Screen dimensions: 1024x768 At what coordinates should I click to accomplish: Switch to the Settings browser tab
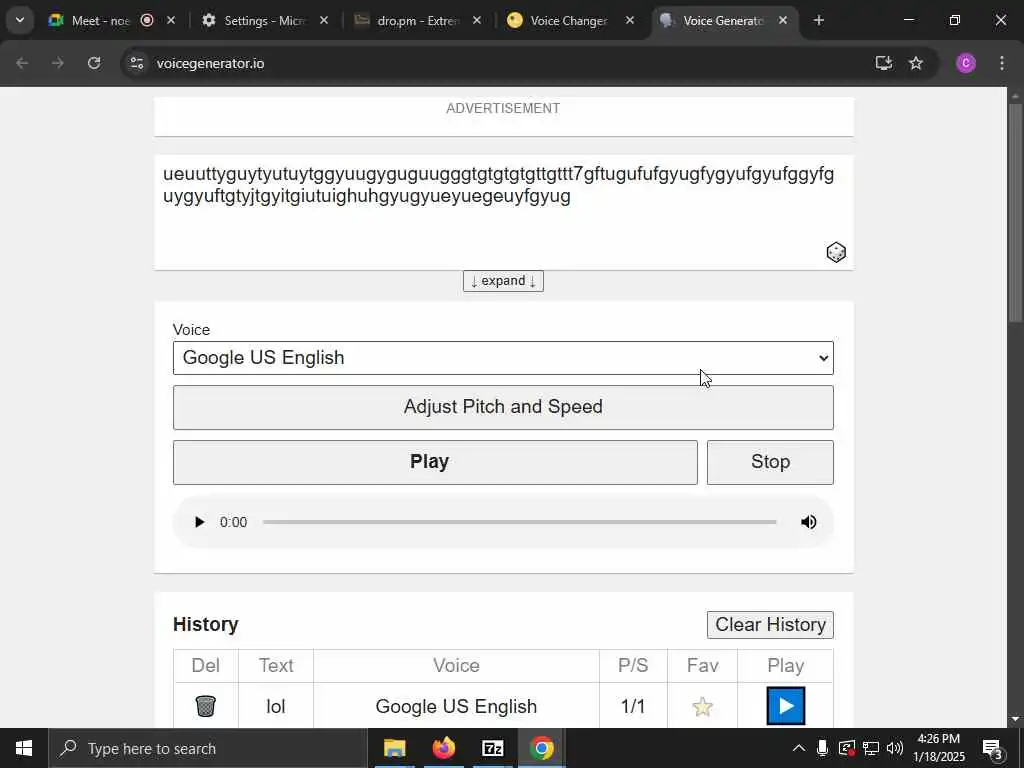[x=265, y=21]
